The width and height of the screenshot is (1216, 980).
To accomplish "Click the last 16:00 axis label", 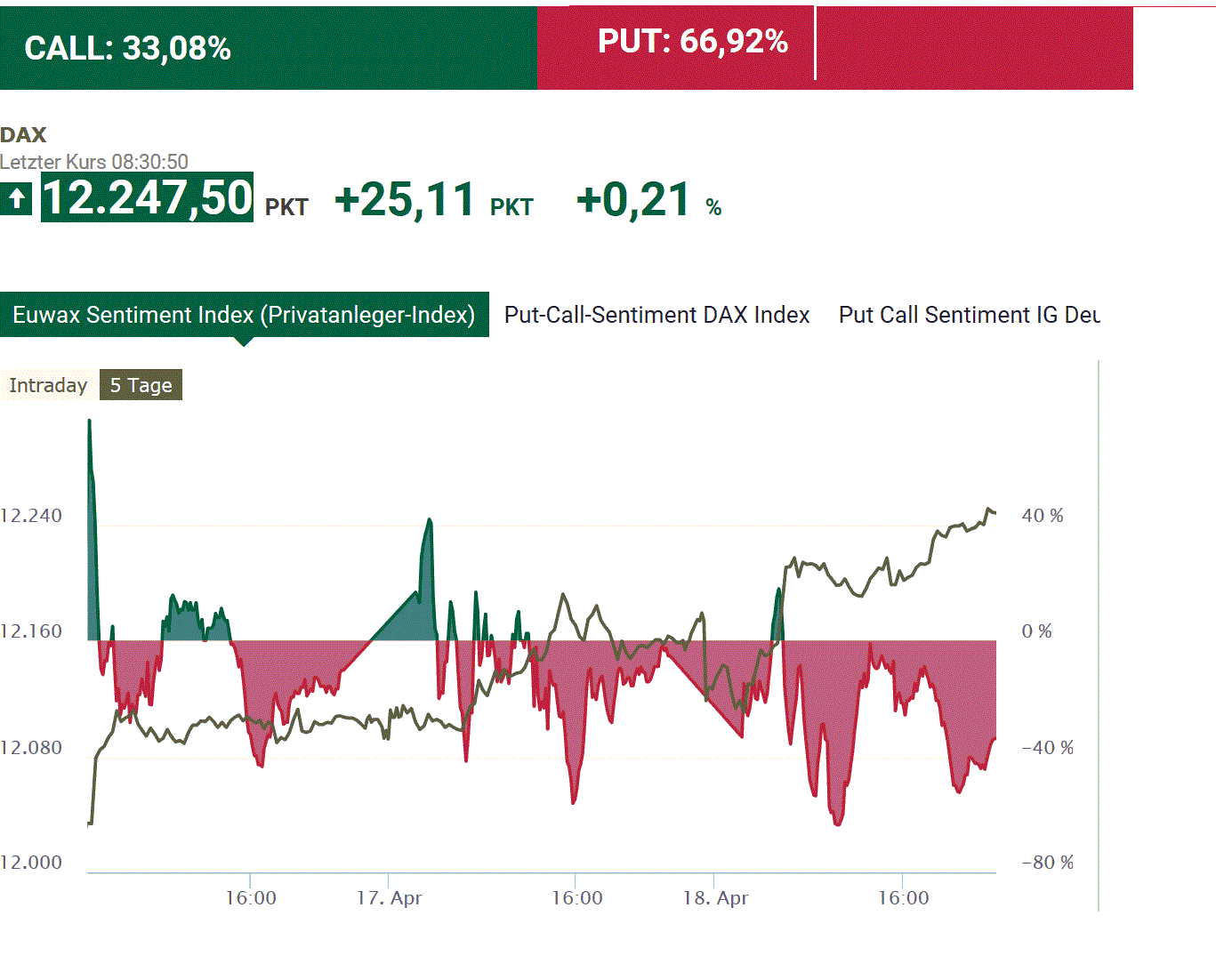I will pos(903,898).
